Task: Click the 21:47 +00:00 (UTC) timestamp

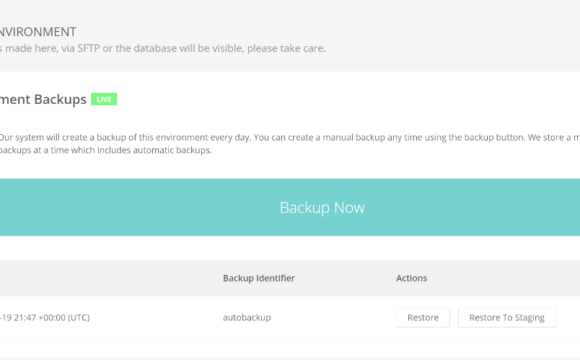Action: pyautogui.click(x=45, y=317)
